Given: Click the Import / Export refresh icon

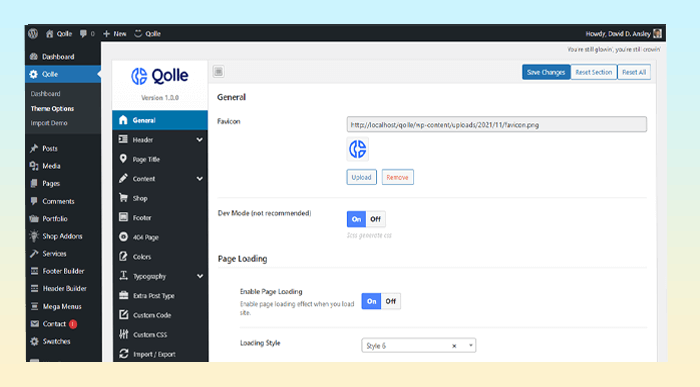Looking at the screenshot, I should pos(124,354).
